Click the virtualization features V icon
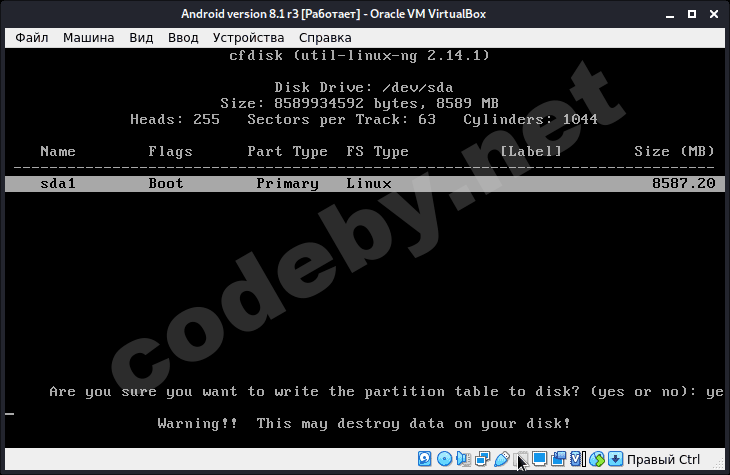The width and height of the screenshot is (730, 475). point(577,459)
